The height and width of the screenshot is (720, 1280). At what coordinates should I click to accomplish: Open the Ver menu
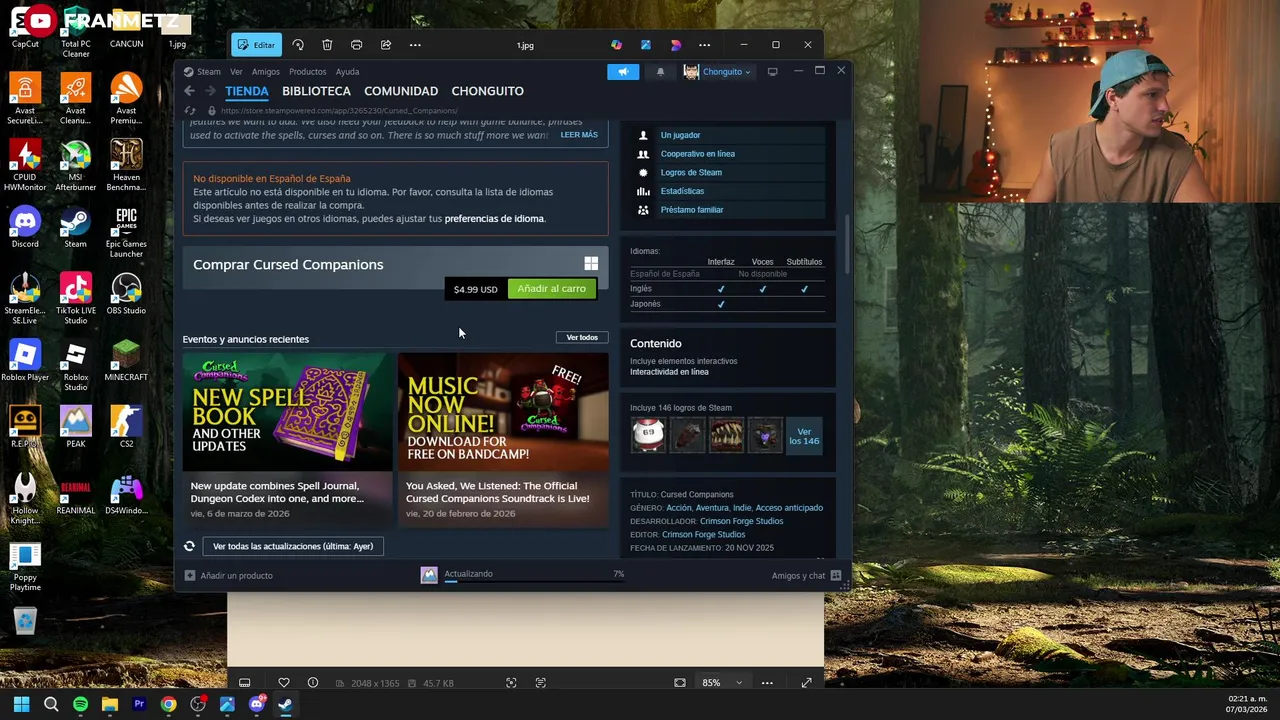pos(236,72)
